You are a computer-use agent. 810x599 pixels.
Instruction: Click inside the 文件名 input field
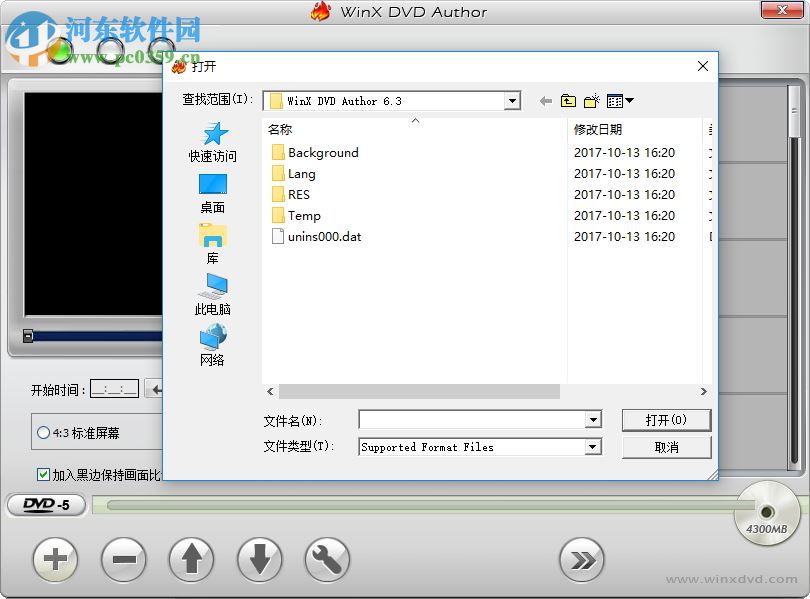(470, 419)
